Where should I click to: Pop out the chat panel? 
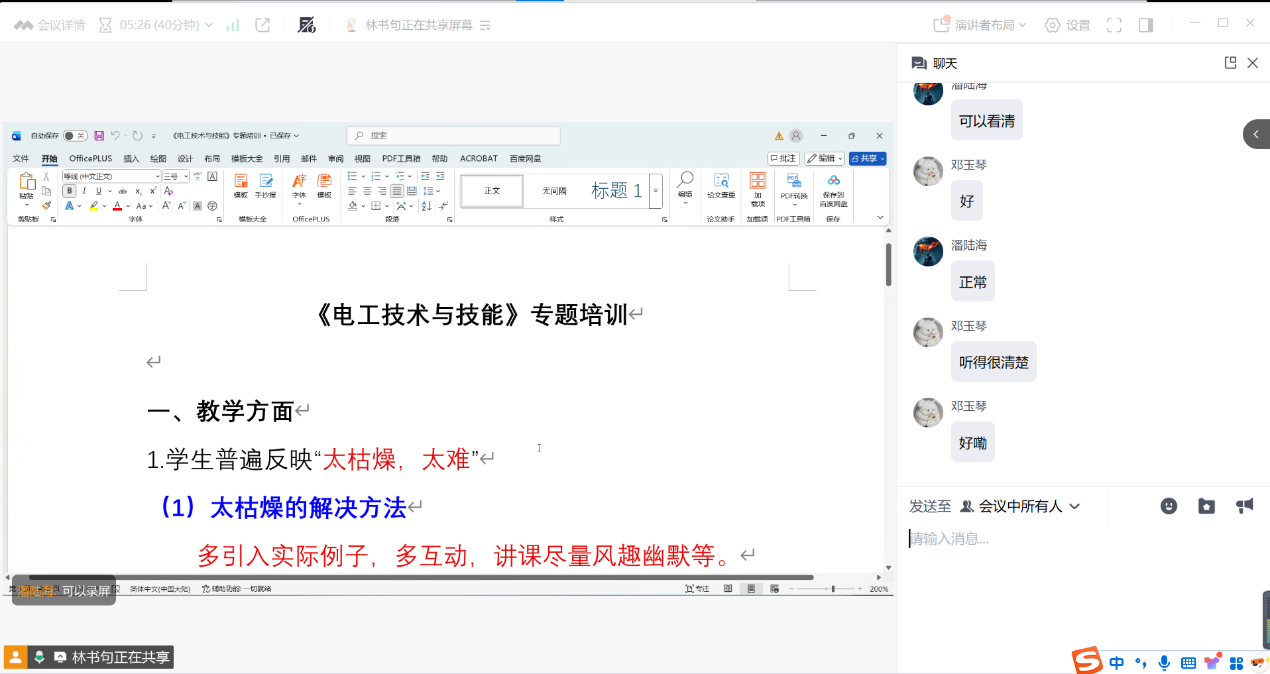(1230, 63)
